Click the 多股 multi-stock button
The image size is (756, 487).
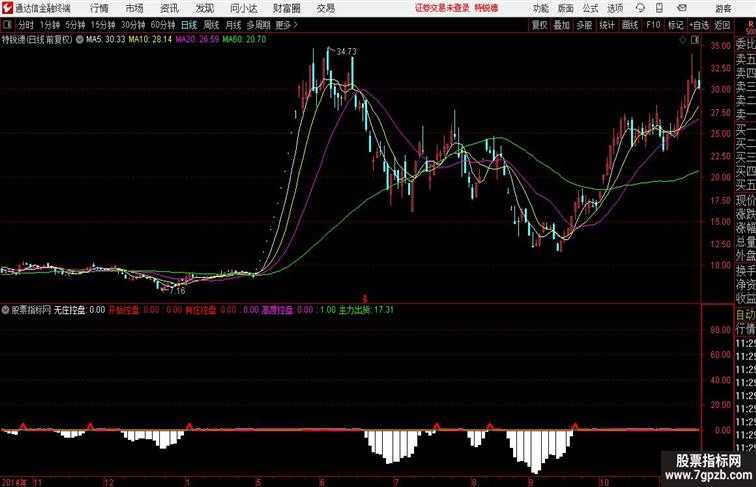(584, 25)
